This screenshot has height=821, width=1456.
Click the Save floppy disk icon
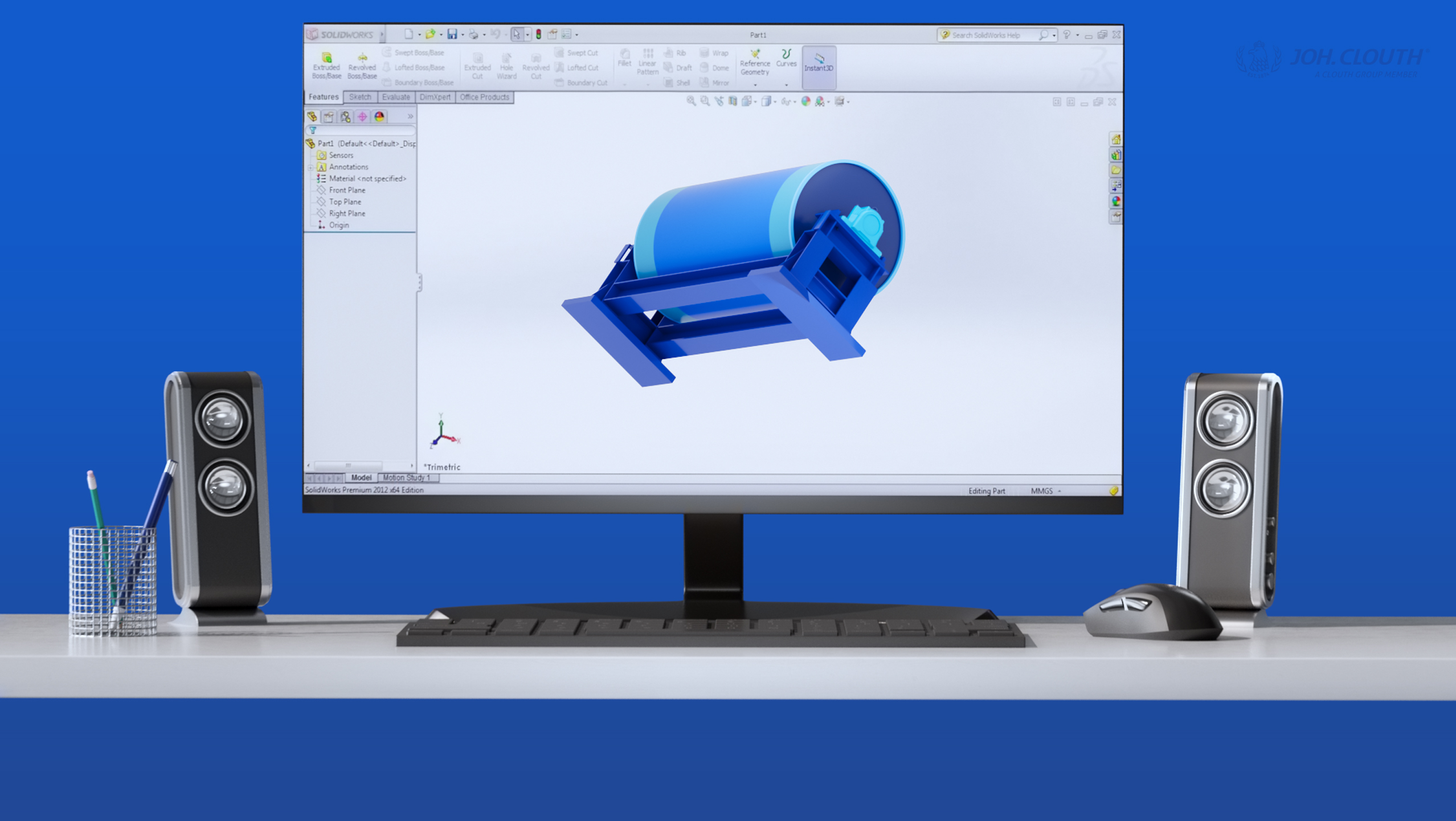(x=452, y=35)
